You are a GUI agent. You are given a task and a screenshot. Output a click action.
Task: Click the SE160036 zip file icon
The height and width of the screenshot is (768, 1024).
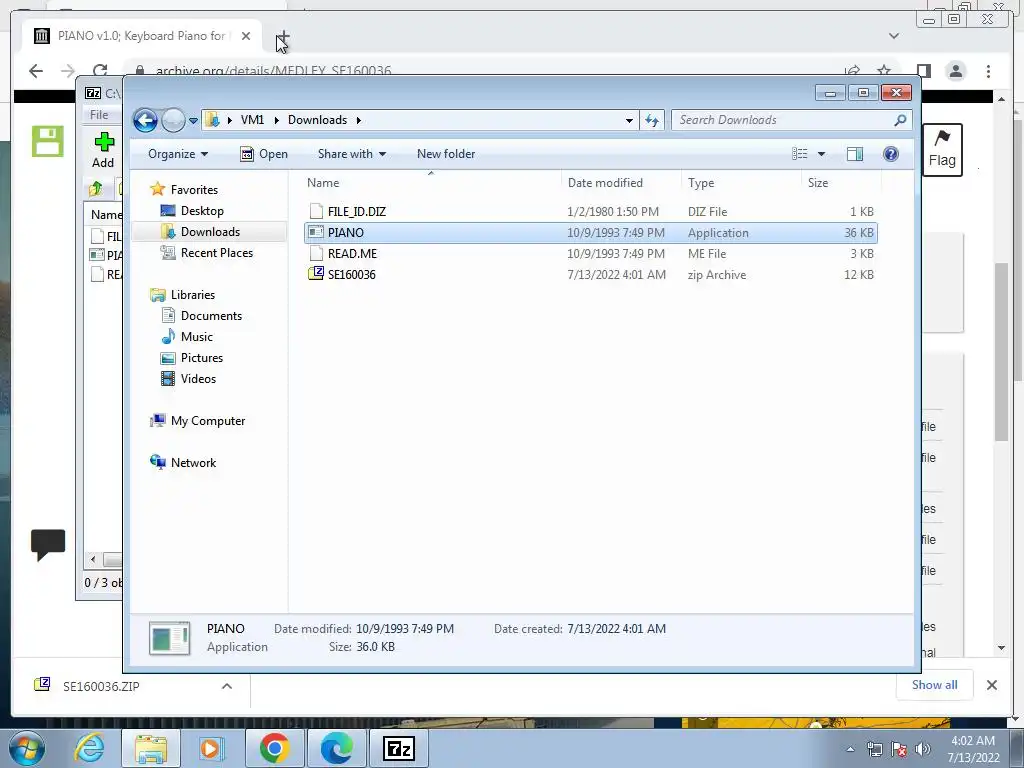click(x=316, y=274)
